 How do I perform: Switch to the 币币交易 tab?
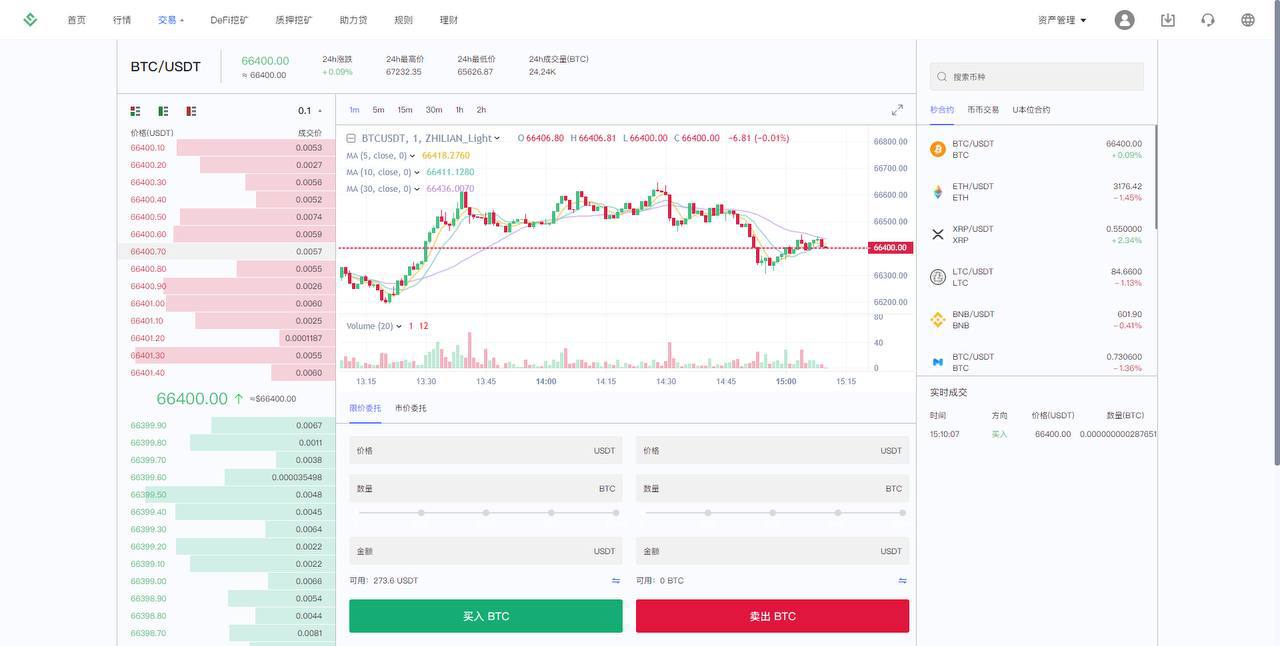(x=983, y=107)
